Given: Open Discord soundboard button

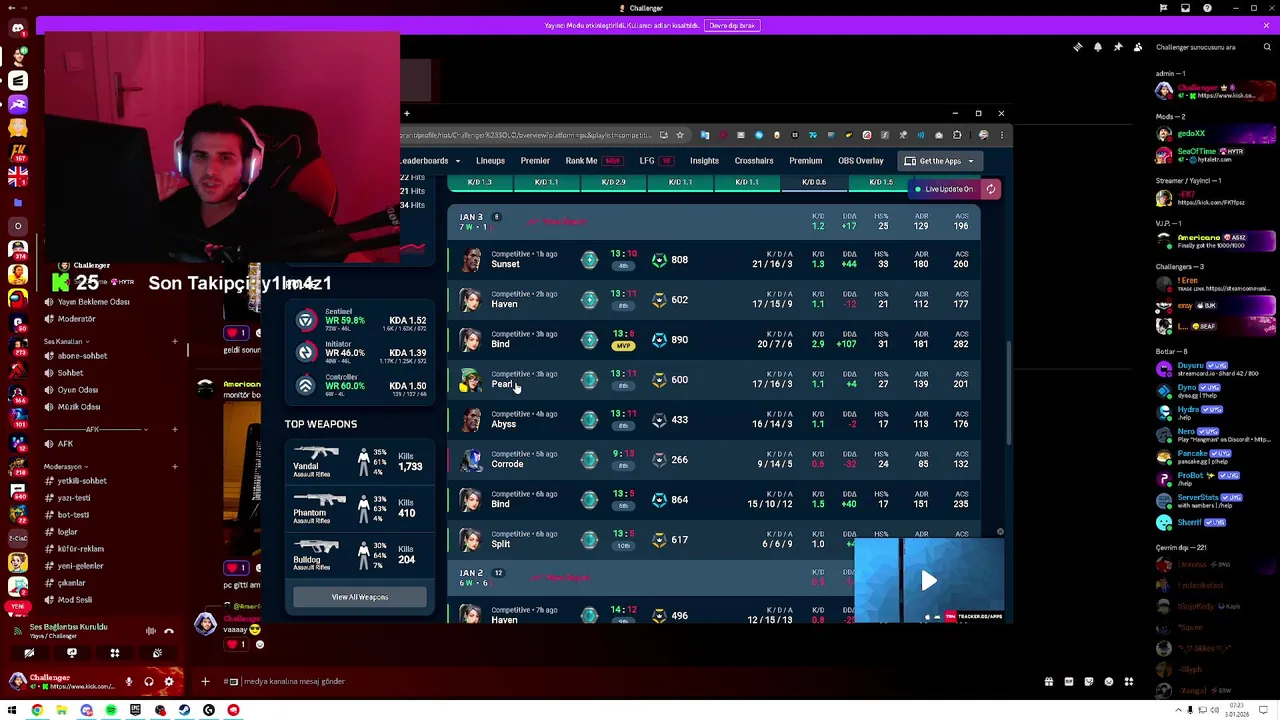Looking at the screenshot, I should tap(157, 653).
